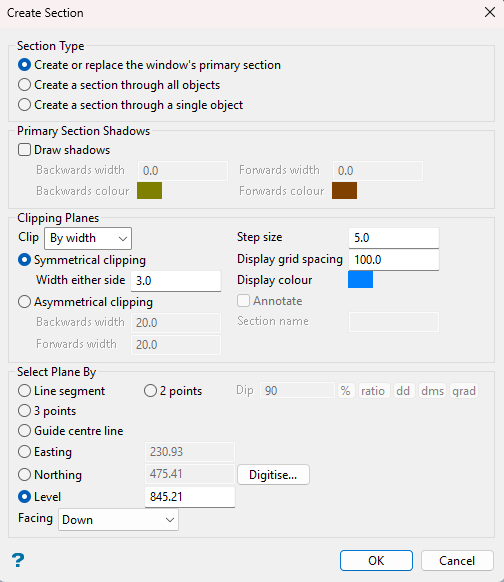Confirm with the OK button
The width and height of the screenshot is (504, 582).
[376, 560]
